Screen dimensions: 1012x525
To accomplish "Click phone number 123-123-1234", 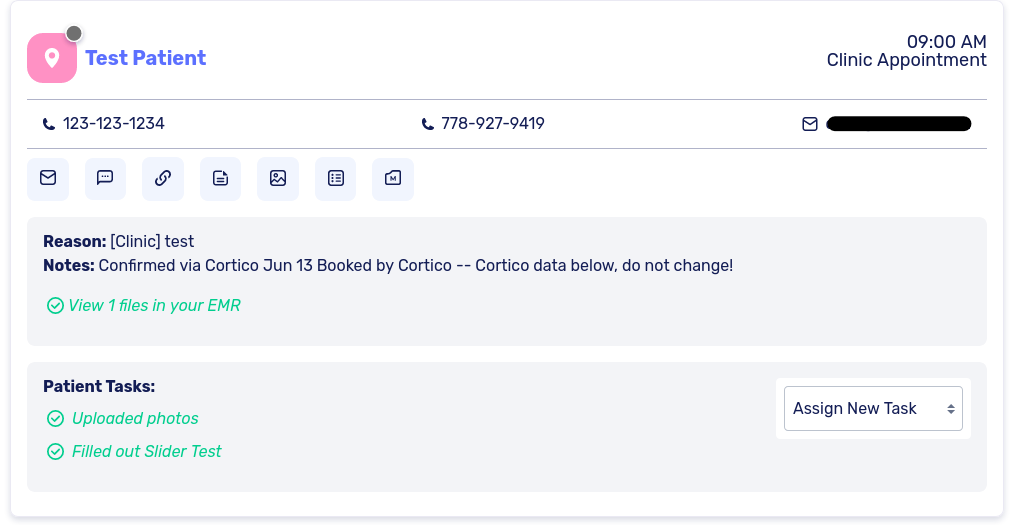I will (x=113, y=124).
